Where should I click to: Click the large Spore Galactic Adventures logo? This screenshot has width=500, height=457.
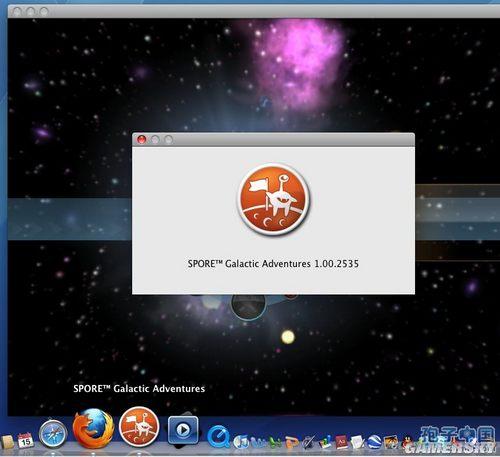(274, 199)
